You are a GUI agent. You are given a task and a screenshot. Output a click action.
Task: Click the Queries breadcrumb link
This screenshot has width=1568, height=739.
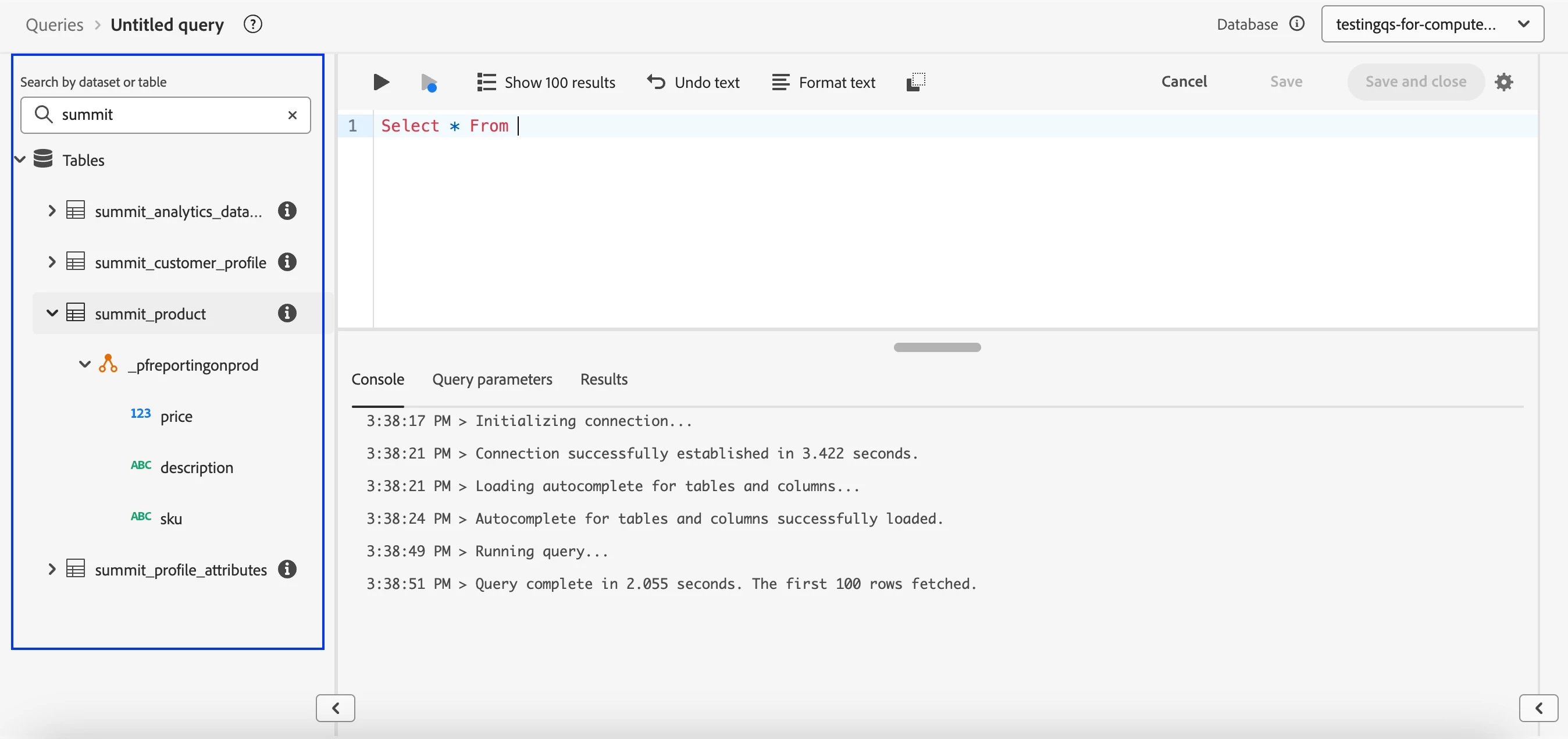pyautogui.click(x=54, y=24)
